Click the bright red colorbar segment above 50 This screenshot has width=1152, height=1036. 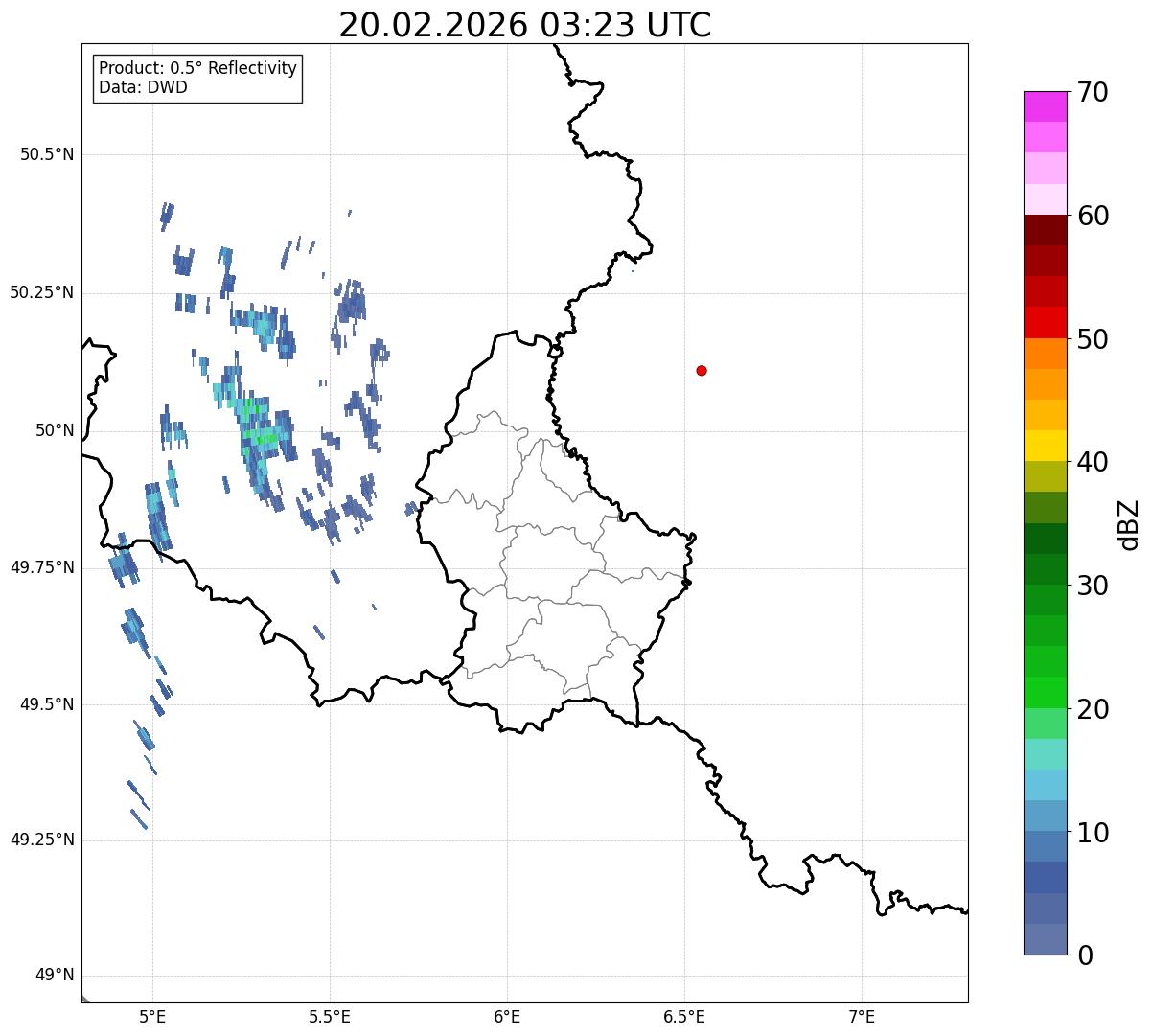(1045, 322)
